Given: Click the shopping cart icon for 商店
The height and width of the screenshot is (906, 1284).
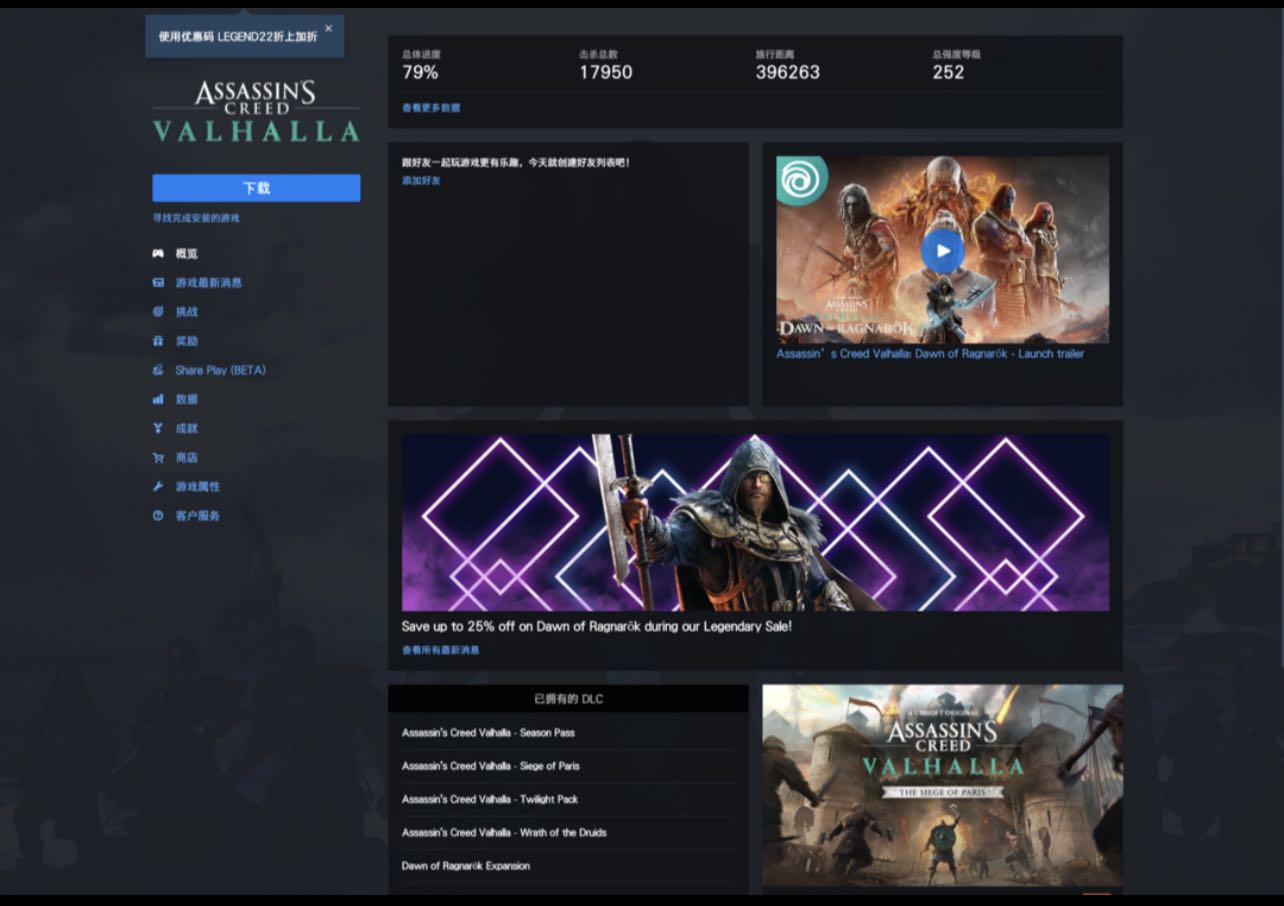Looking at the screenshot, I should (x=158, y=458).
